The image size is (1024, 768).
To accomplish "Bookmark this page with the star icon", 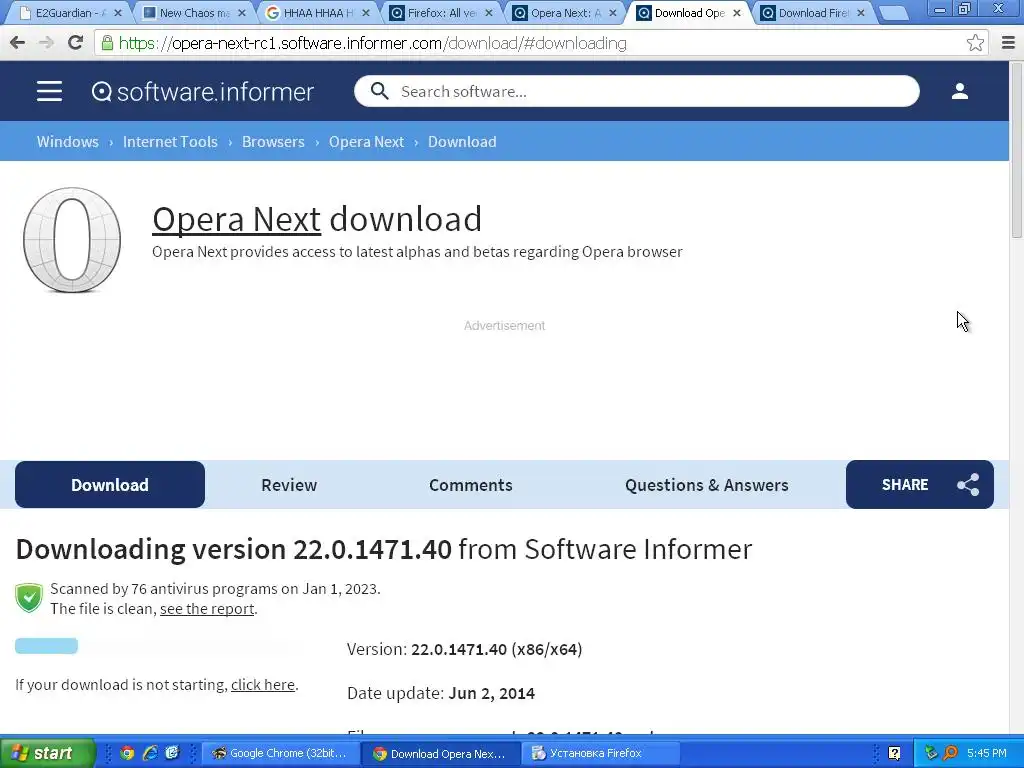I will [x=975, y=43].
